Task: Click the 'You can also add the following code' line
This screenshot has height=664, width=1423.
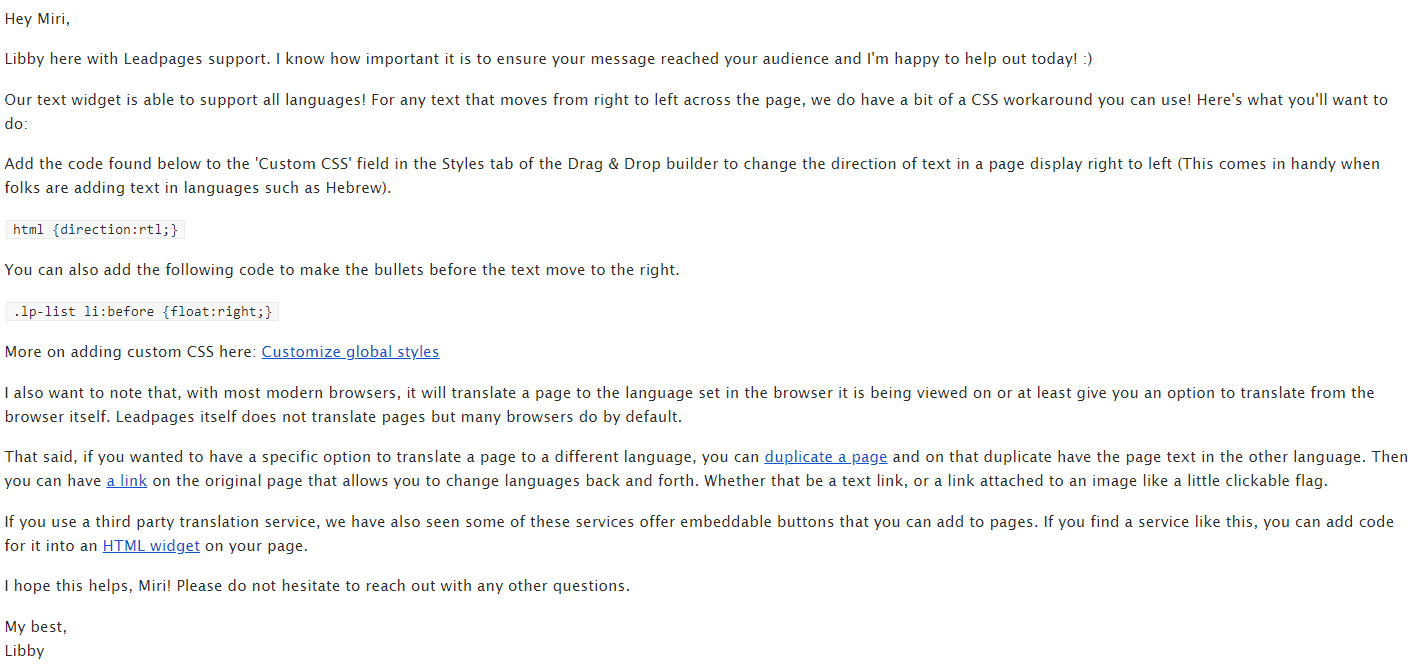Action: click(342, 270)
